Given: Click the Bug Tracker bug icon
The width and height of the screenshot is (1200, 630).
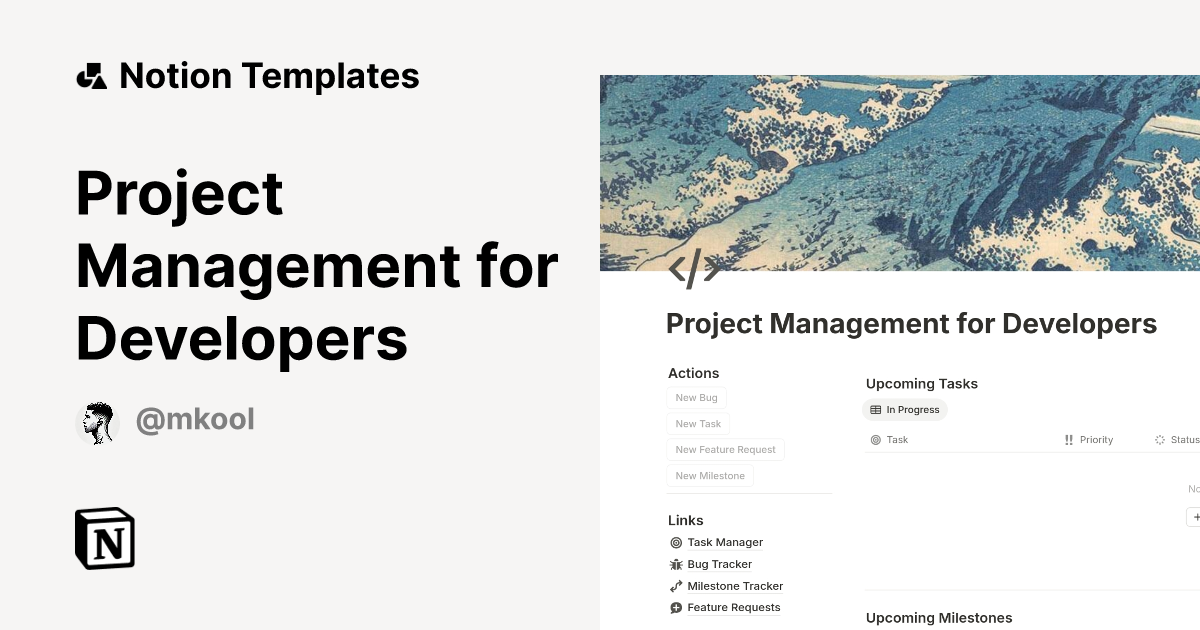Looking at the screenshot, I should coord(676,565).
